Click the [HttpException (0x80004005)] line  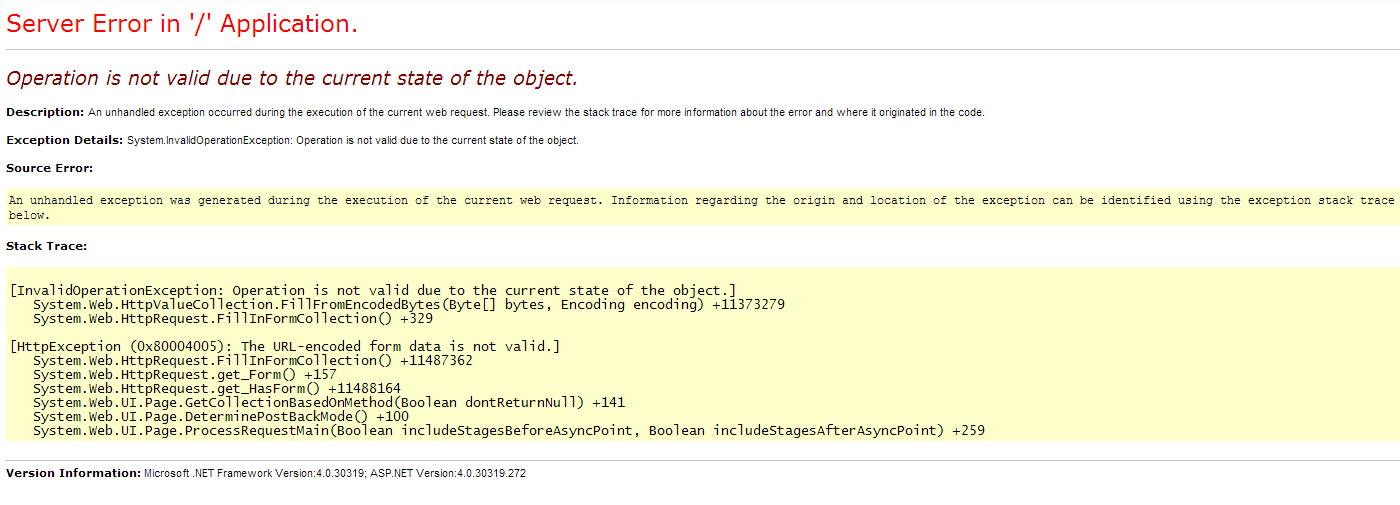[x=285, y=346]
